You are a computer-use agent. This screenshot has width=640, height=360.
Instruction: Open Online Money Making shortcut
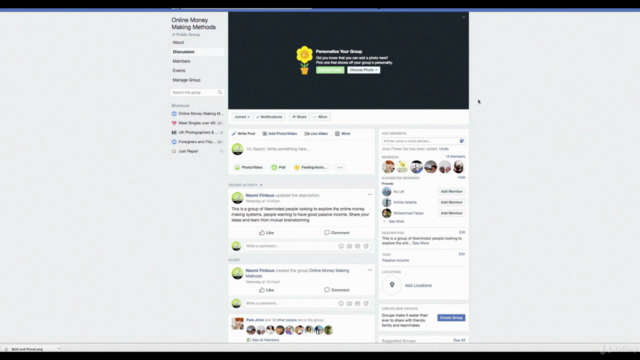[x=198, y=113]
